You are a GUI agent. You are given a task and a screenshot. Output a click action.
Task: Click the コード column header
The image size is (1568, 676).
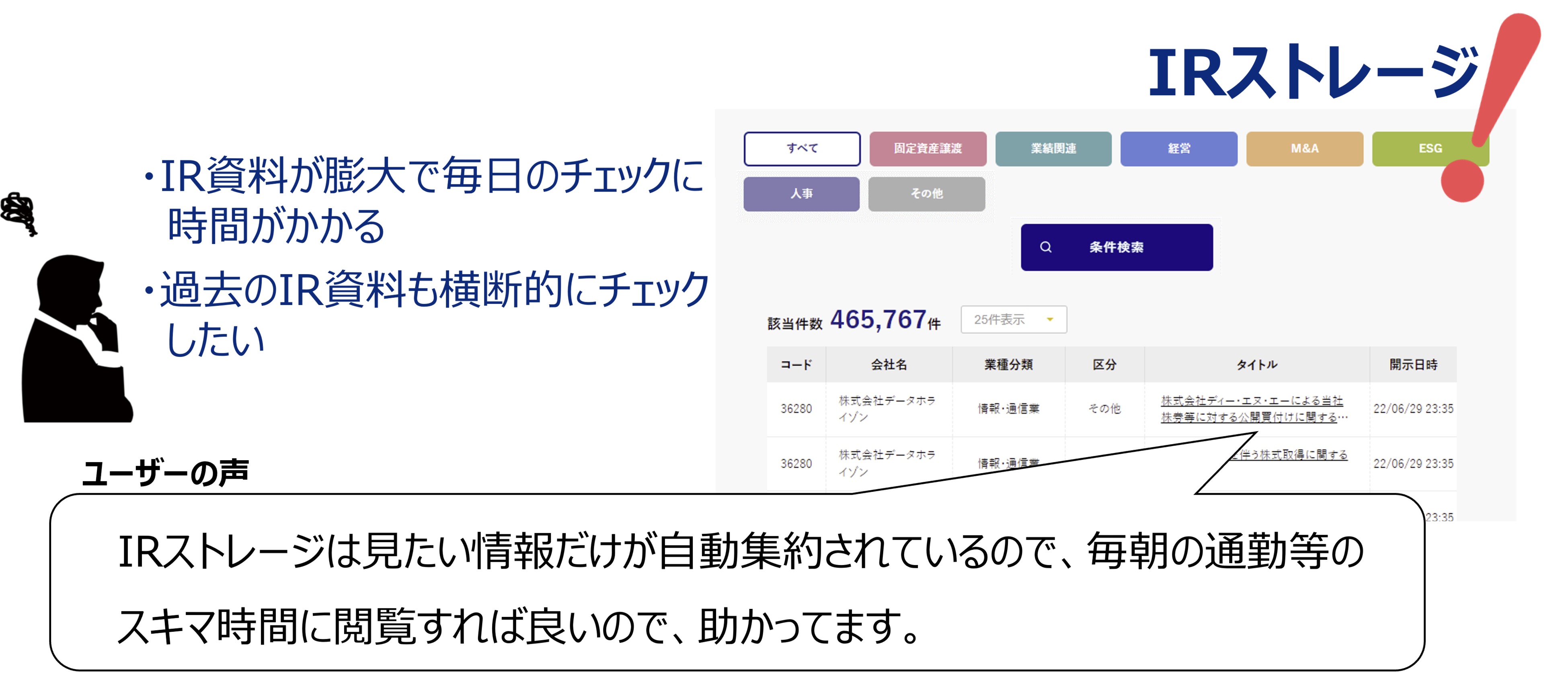point(796,365)
